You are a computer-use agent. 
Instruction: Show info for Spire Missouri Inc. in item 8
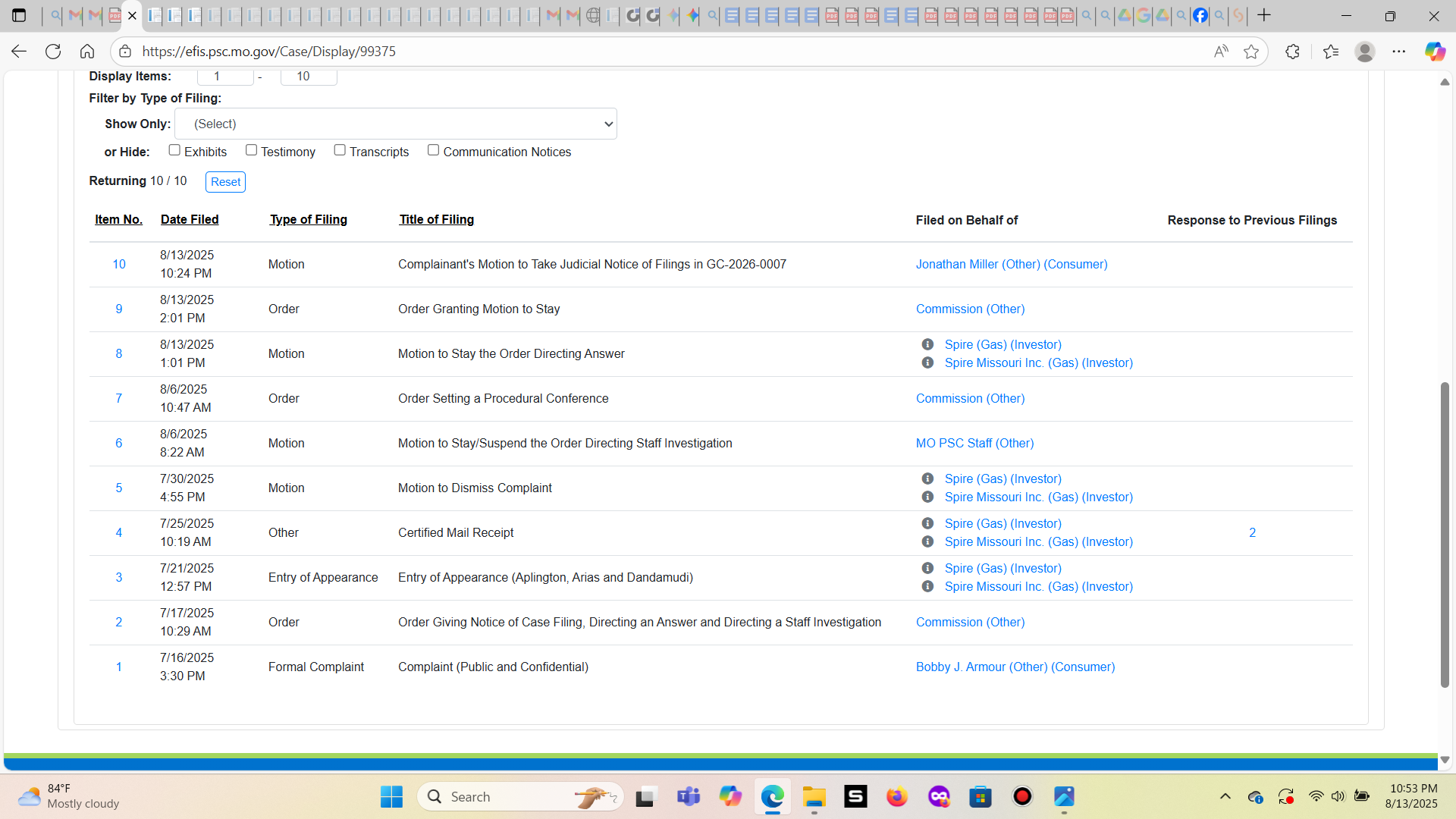[927, 362]
